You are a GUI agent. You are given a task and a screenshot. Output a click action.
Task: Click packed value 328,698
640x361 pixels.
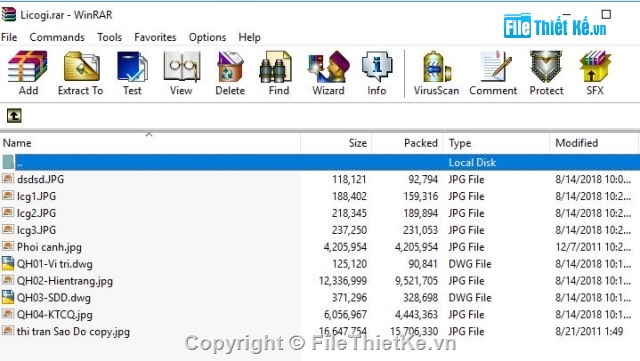420,298
